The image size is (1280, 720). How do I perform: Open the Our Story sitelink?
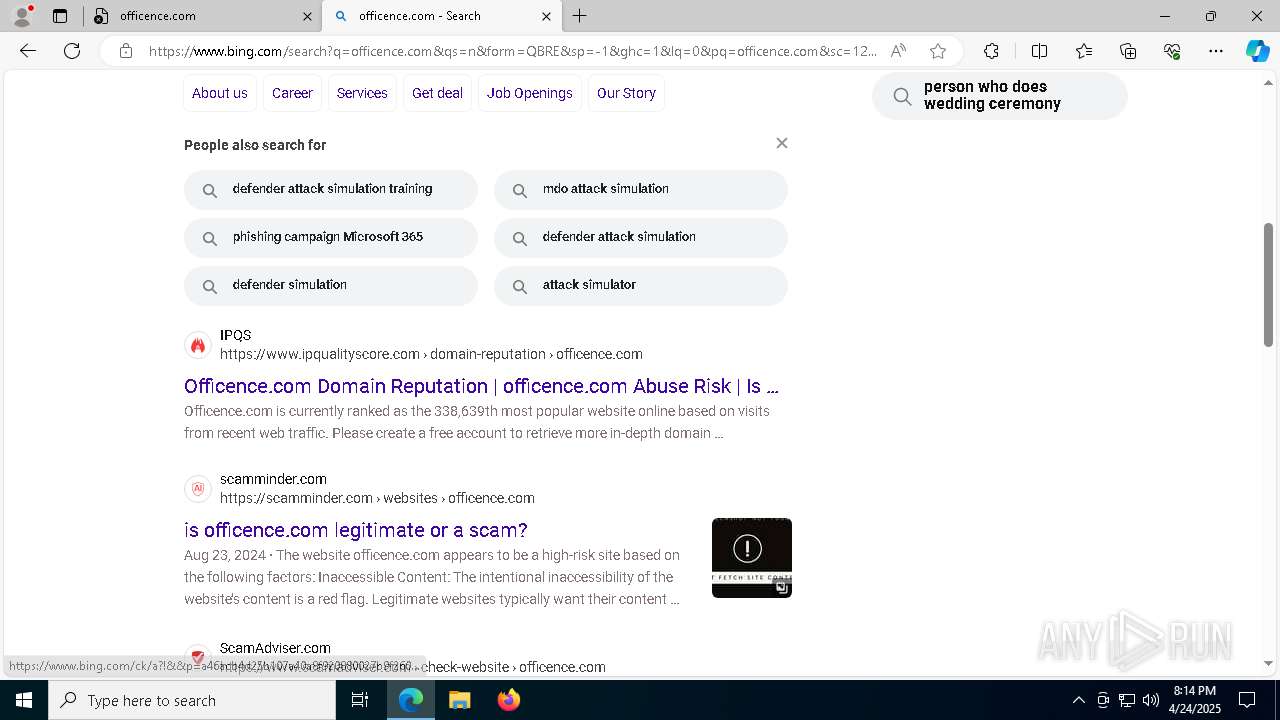coord(626,93)
